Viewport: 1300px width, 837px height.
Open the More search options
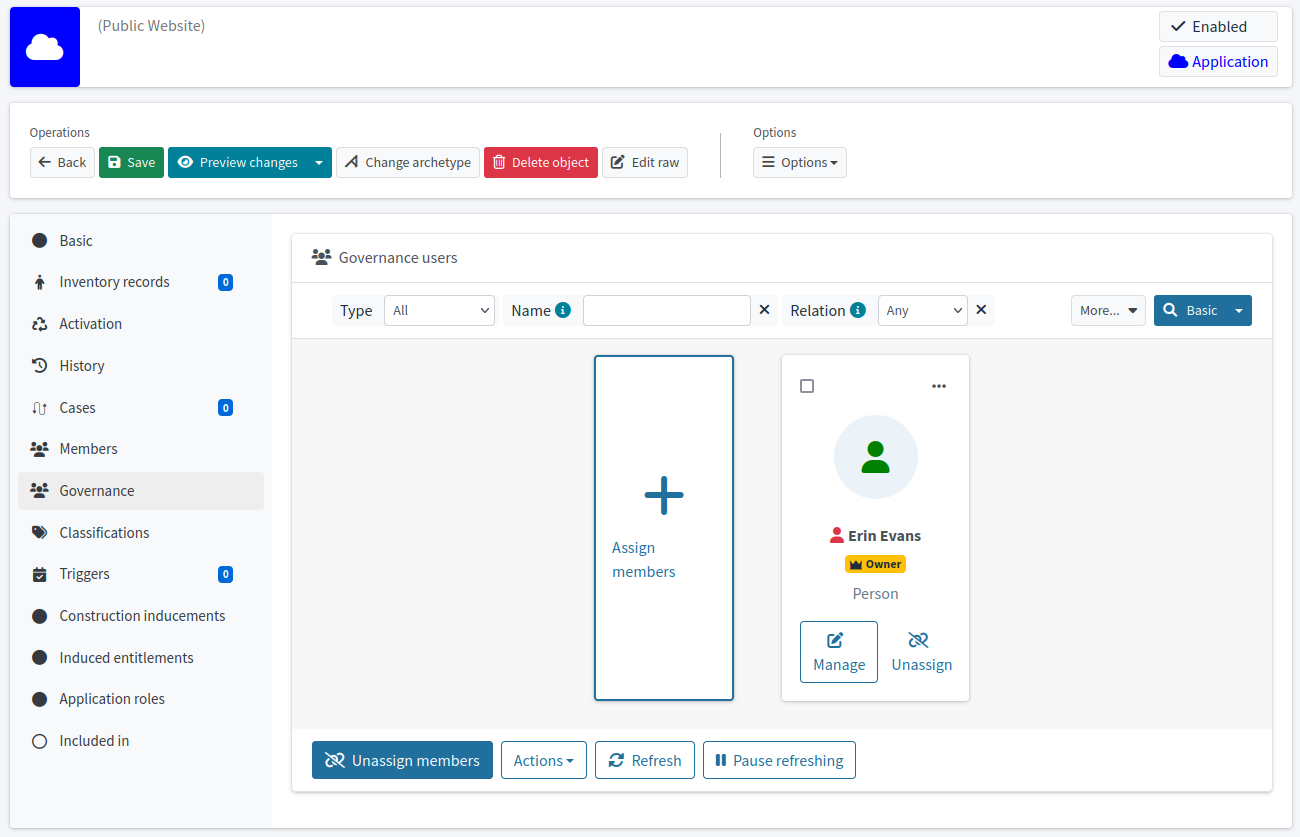click(x=1108, y=310)
